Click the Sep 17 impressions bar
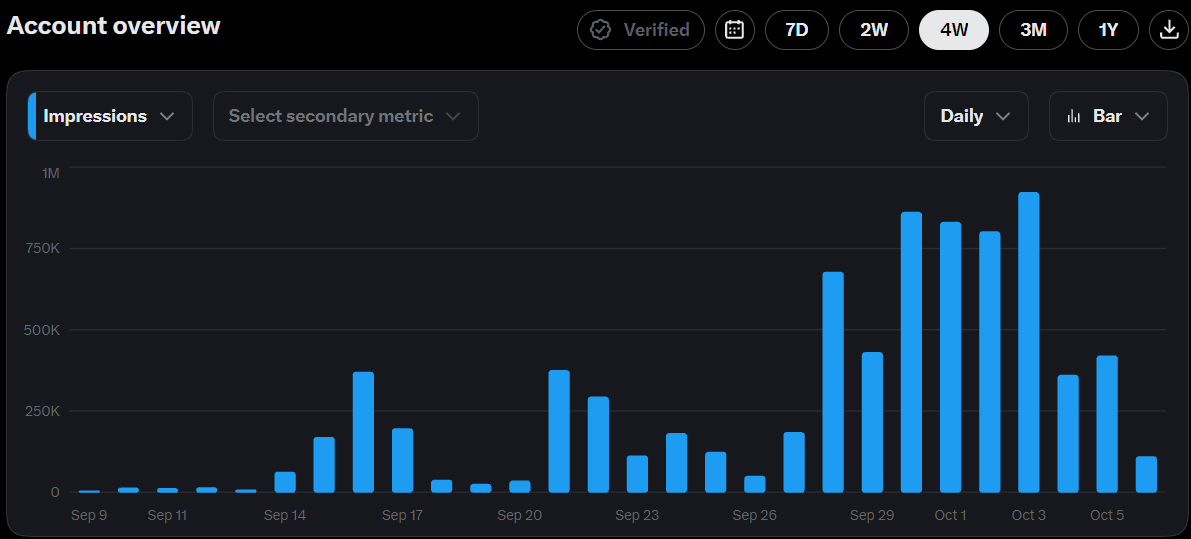Screen dimensions: 1191x539 coord(403,461)
